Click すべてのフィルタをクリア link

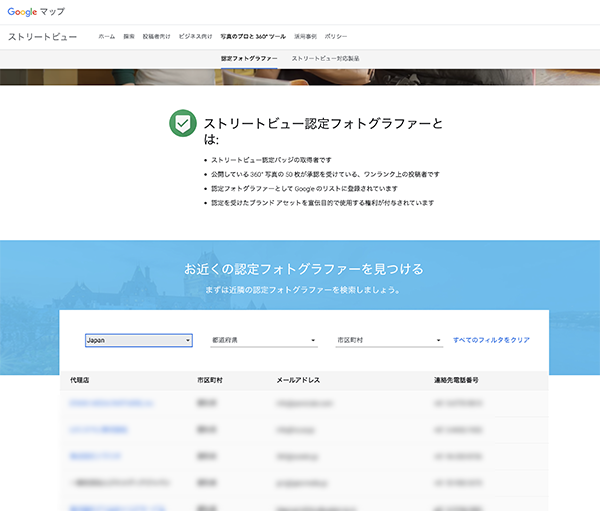pyautogui.click(x=491, y=340)
